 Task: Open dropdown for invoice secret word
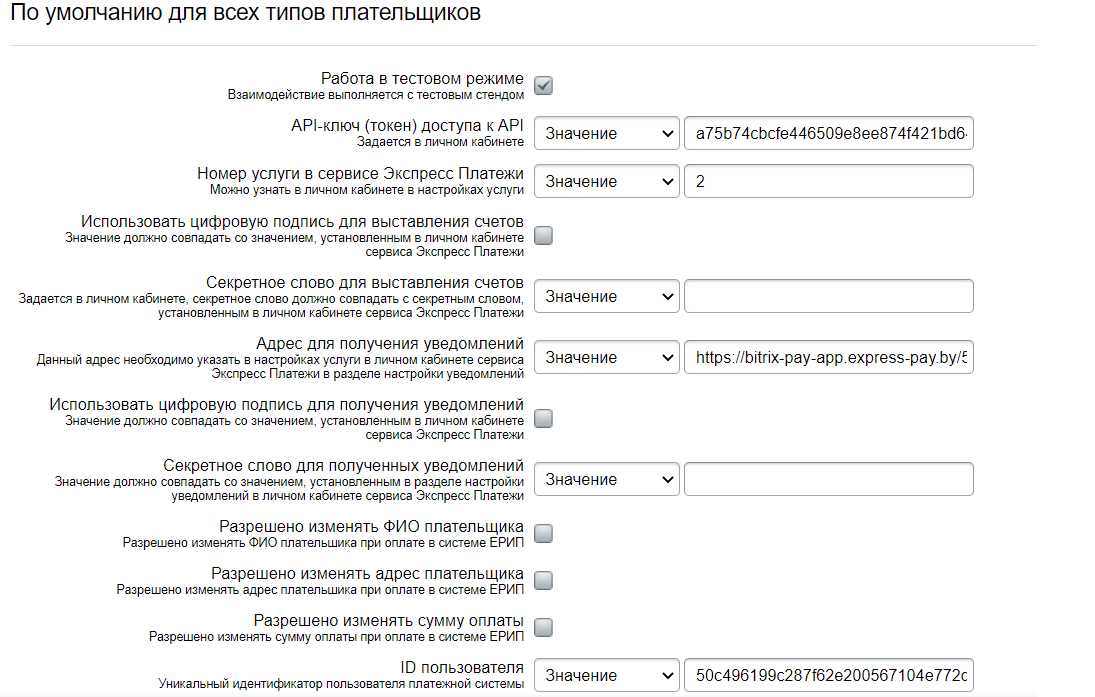pyautogui.click(x=607, y=296)
